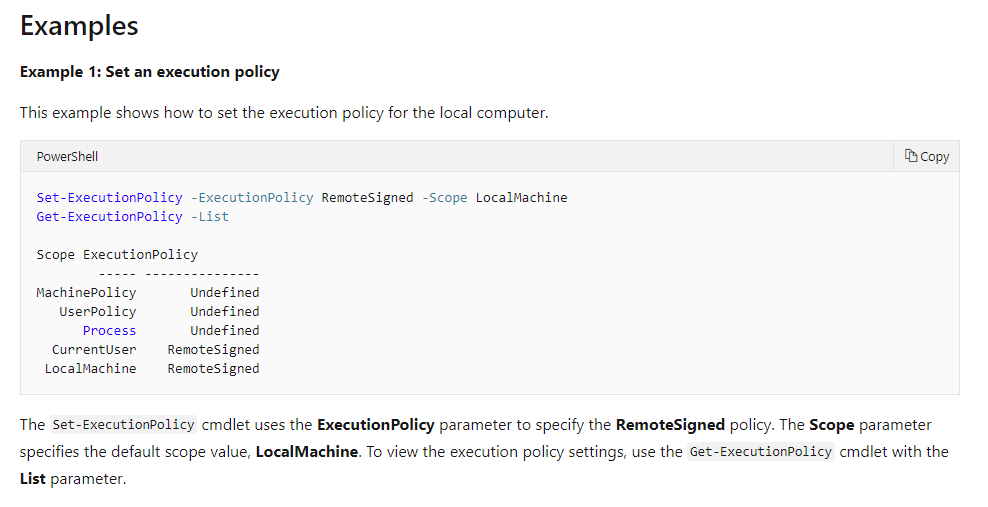The image size is (988, 507).
Task: Click the CurrentUser scope in the output
Action: [94, 350]
